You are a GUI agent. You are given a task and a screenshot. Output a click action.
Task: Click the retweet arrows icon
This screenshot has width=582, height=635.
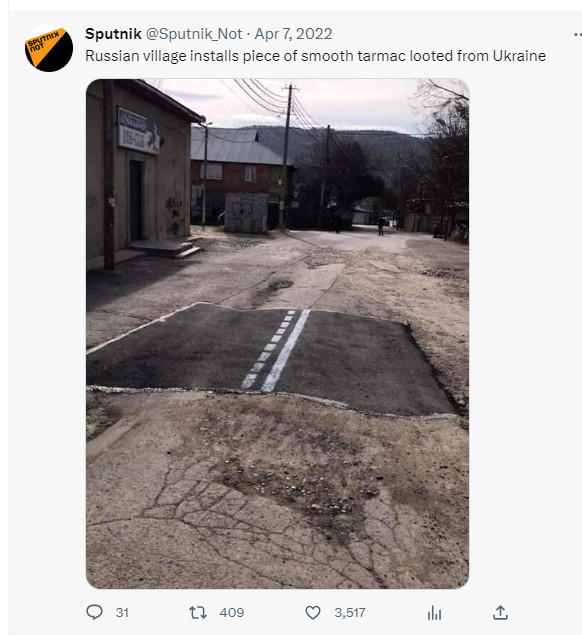tap(198, 612)
